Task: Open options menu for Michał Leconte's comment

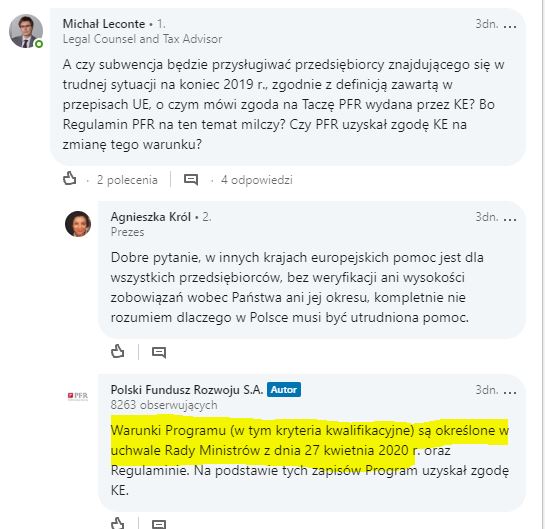Action: click(510, 26)
